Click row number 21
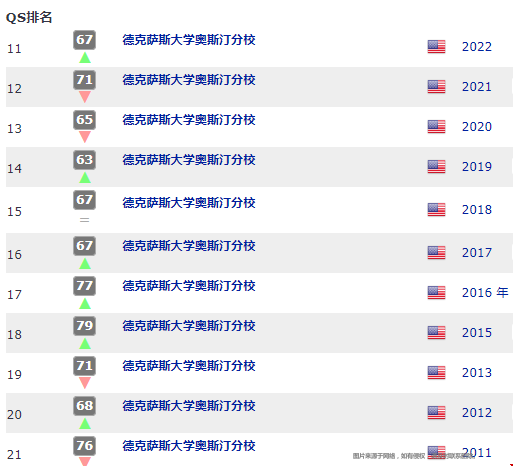Viewport: 513px width, 466px height. 14,455
